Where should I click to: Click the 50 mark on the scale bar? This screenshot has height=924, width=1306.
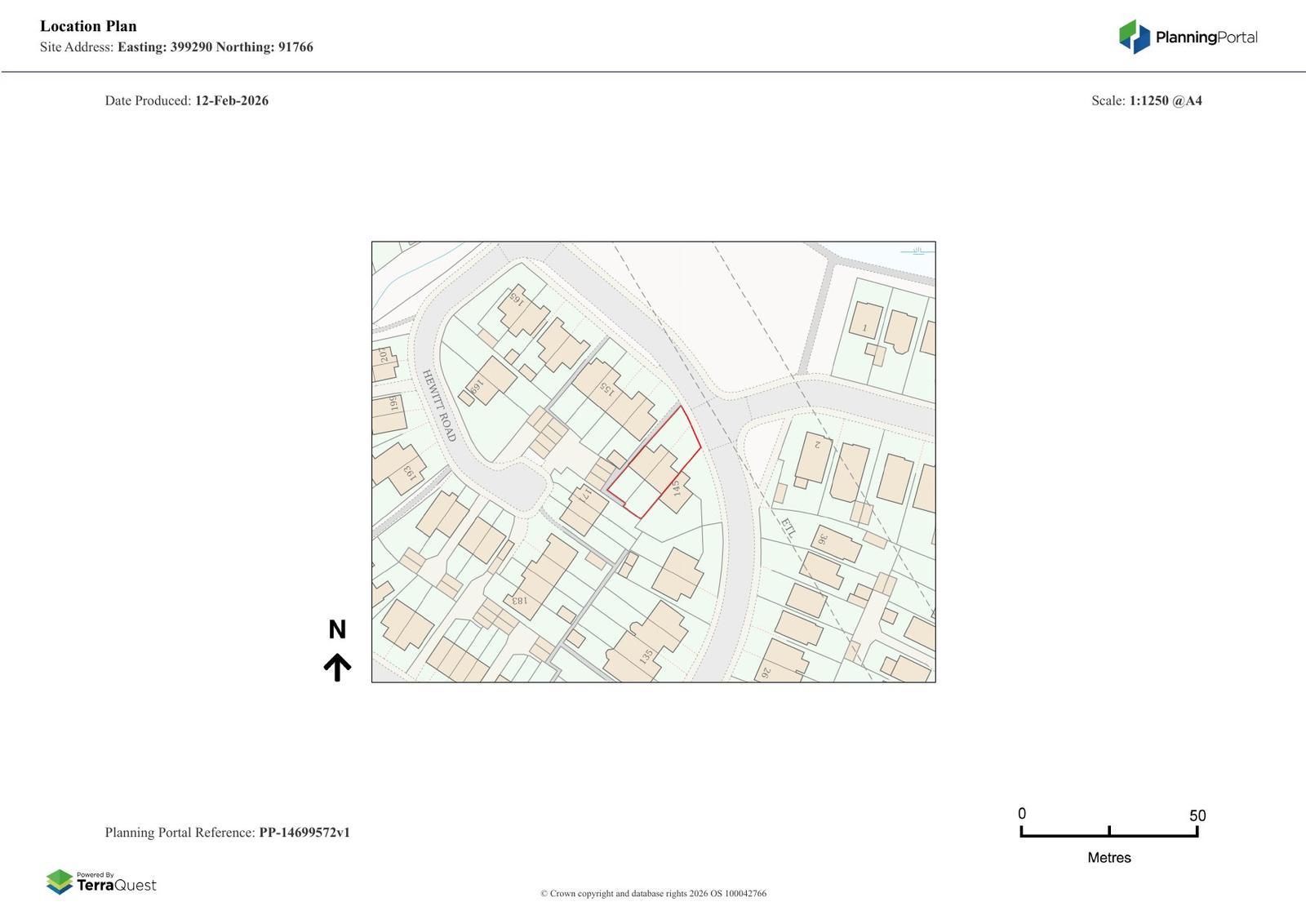(1197, 815)
